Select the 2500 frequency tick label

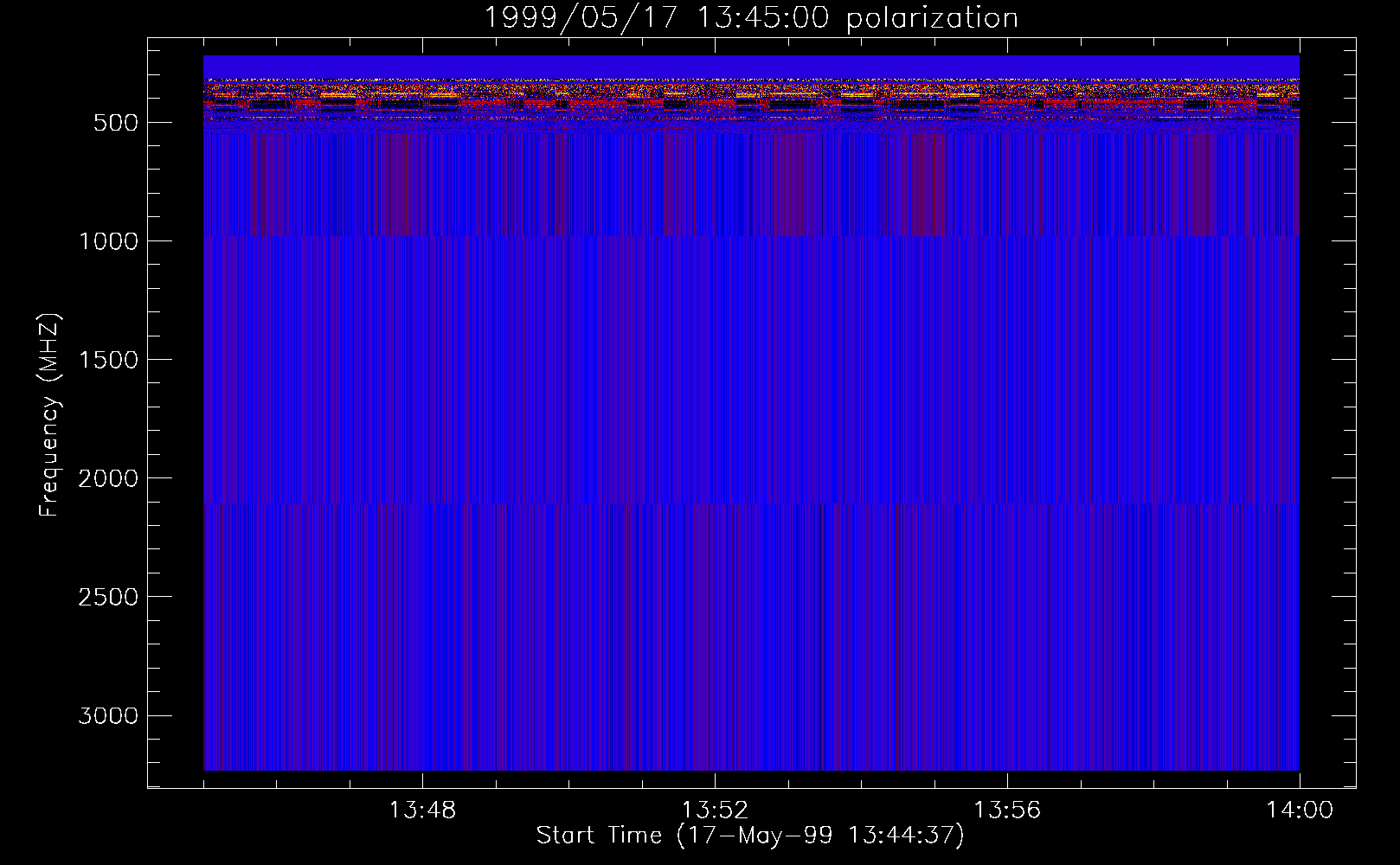click(x=108, y=597)
